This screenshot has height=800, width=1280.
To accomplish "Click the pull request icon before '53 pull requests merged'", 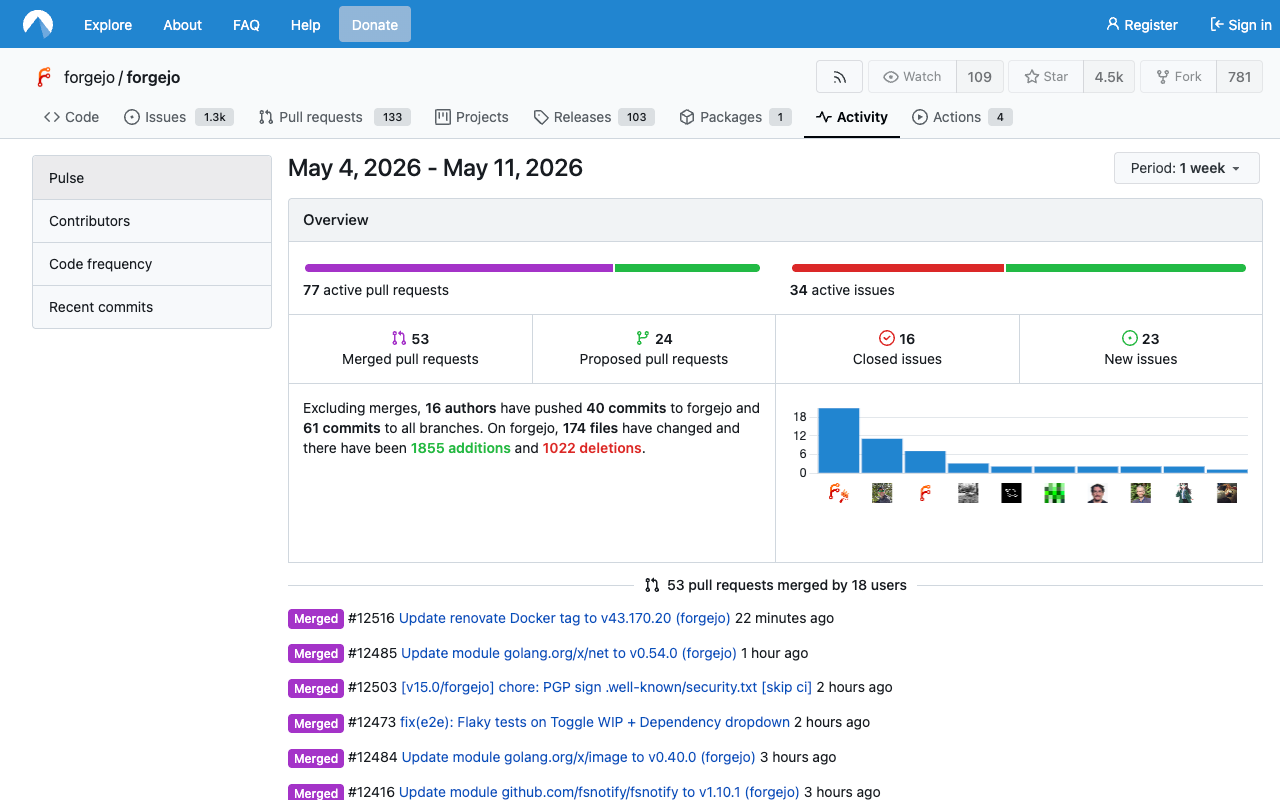I will pyautogui.click(x=652, y=585).
